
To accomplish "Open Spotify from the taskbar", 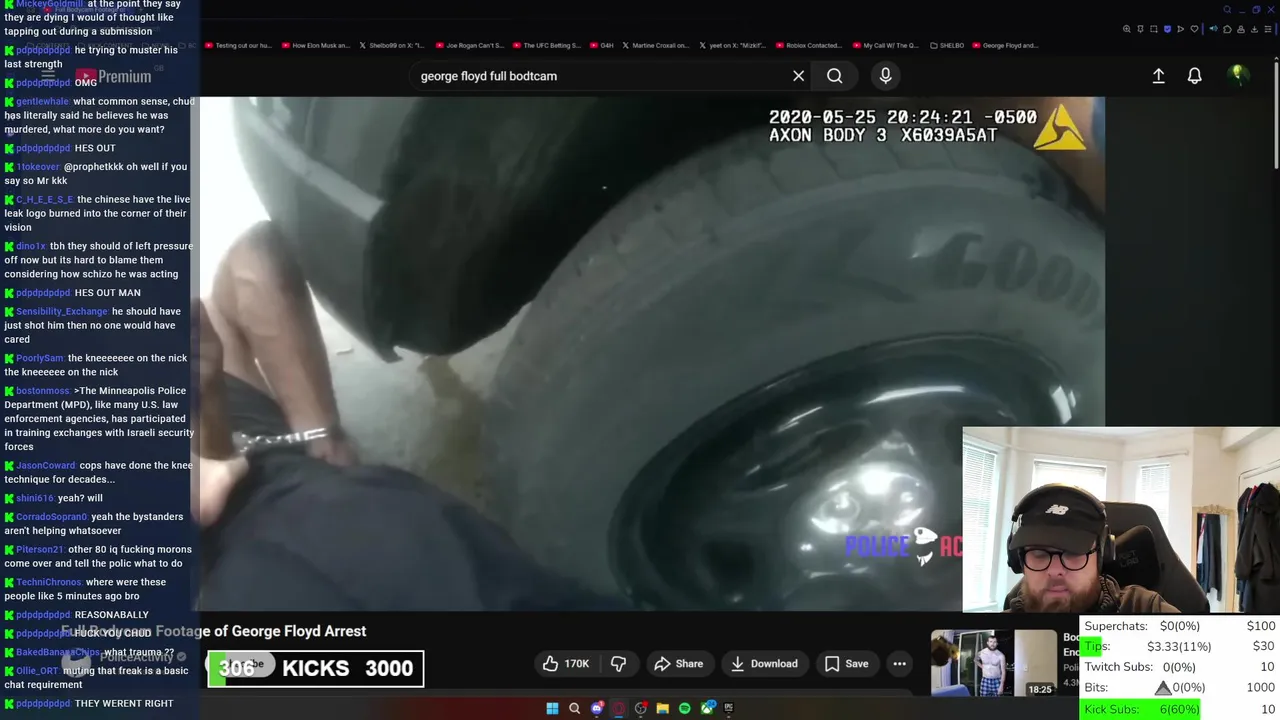I will 685,708.
